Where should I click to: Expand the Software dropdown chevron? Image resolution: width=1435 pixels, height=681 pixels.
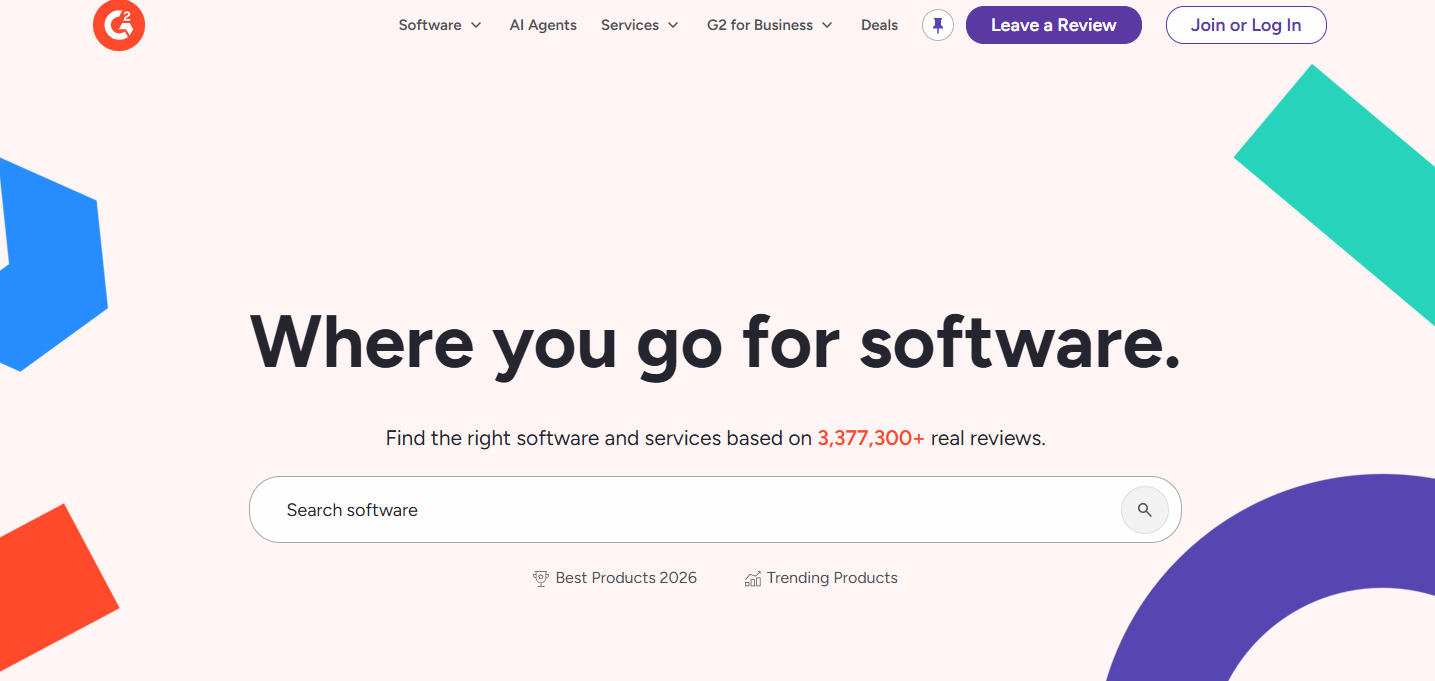pyautogui.click(x=476, y=25)
